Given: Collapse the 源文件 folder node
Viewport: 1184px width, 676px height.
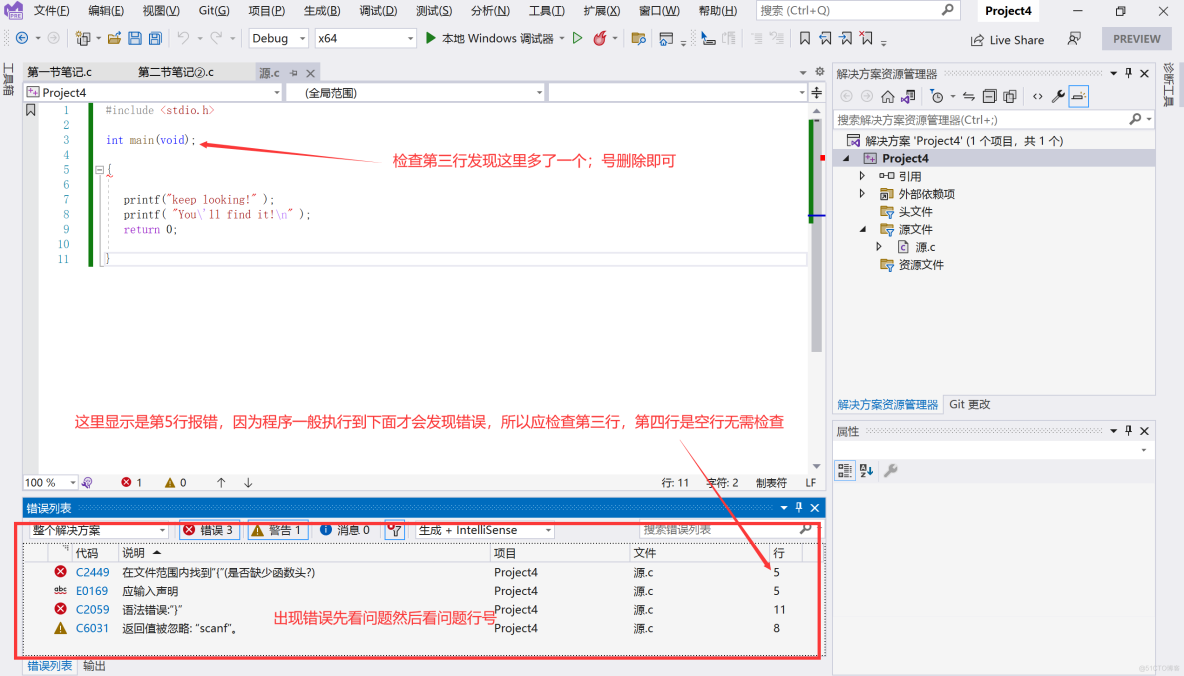Looking at the screenshot, I should pos(863,229).
